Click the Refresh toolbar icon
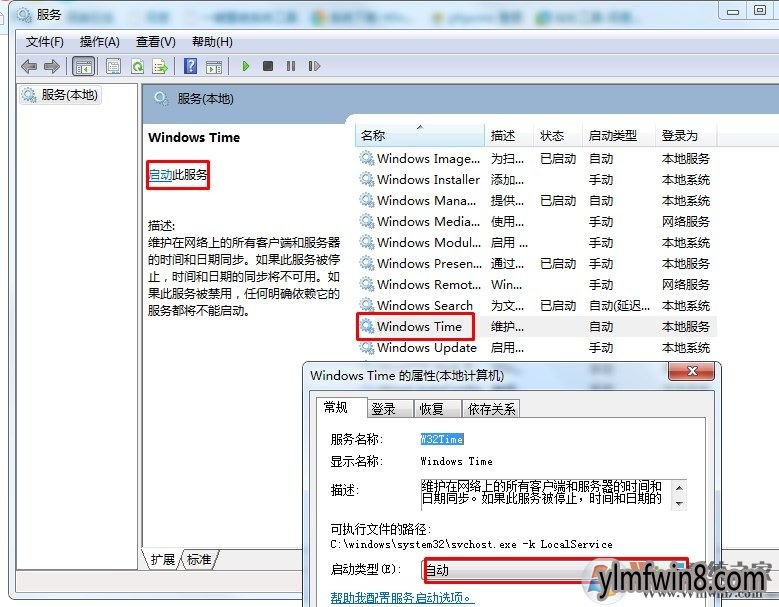 coord(137,66)
